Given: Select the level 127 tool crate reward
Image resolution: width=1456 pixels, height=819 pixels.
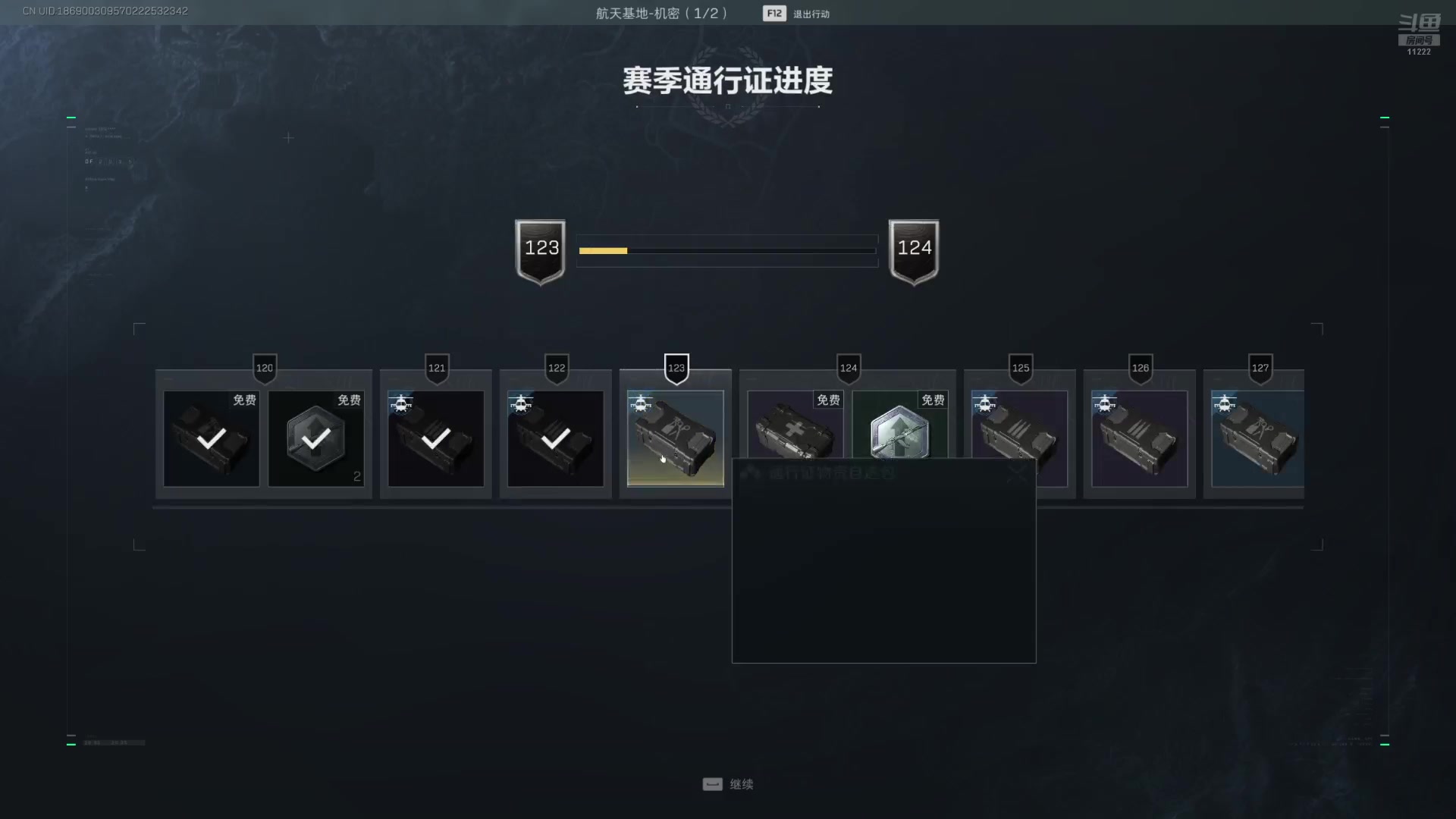Looking at the screenshot, I should pos(1257,438).
